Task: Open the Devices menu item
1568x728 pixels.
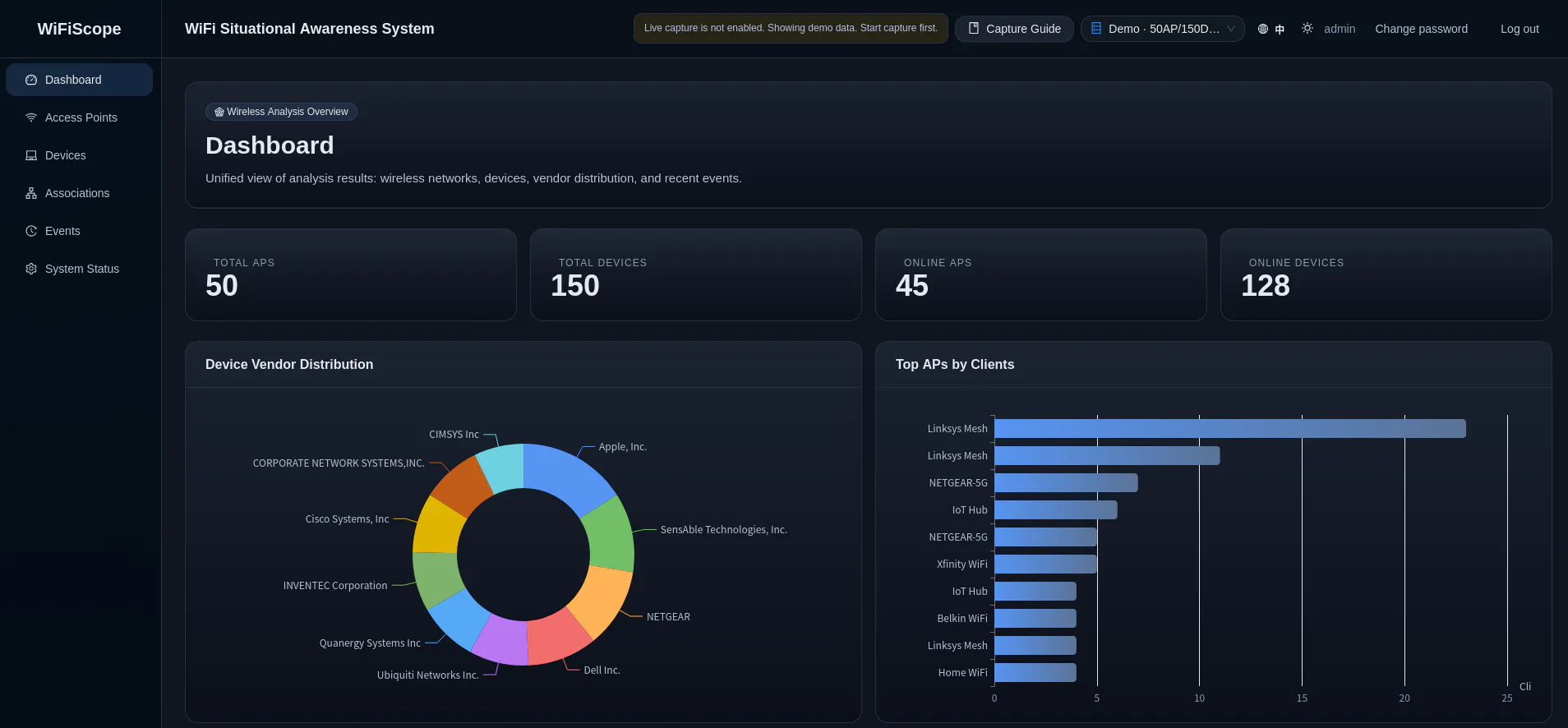Action: [79, 155]
